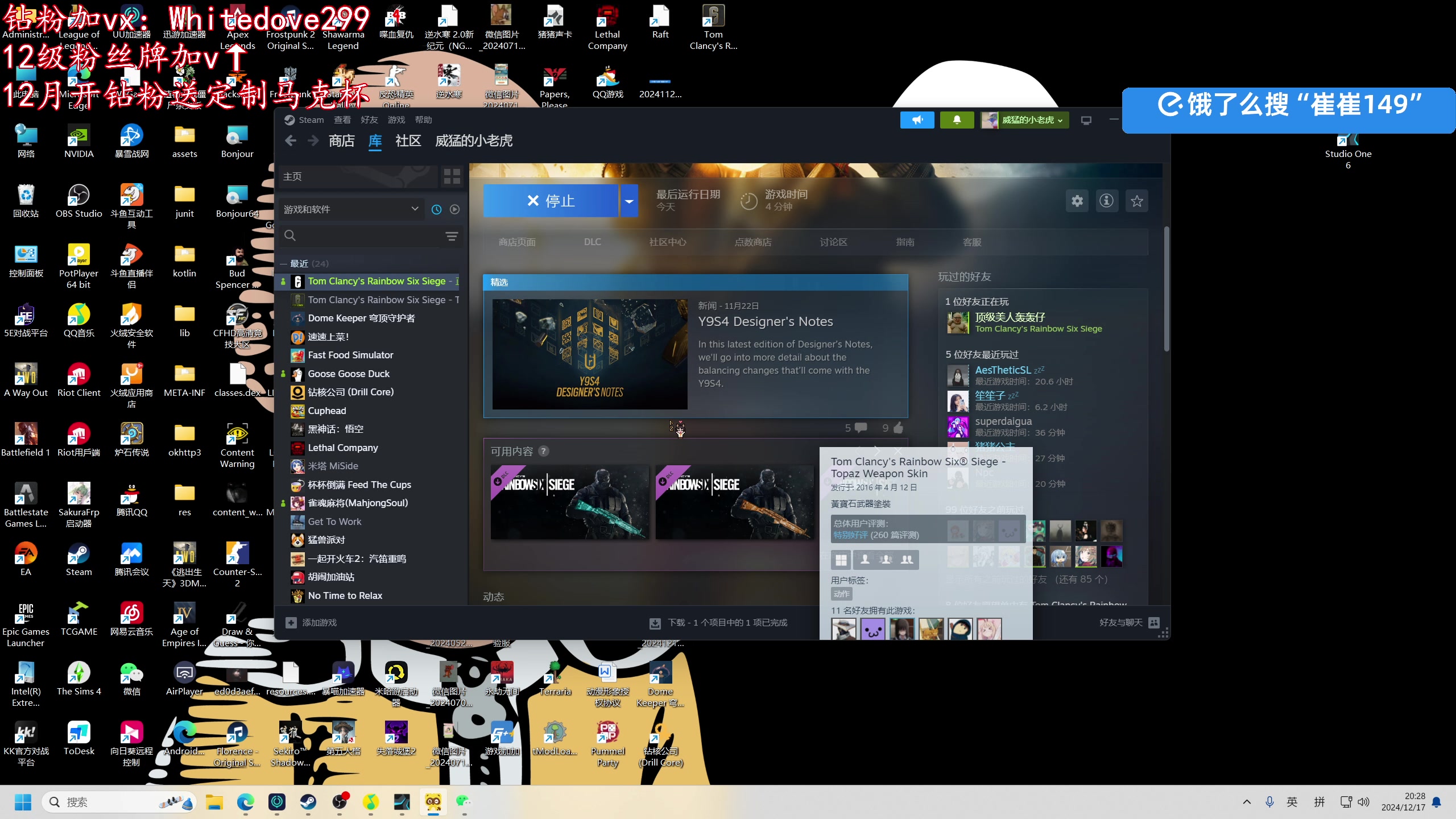1456x819 pixels.
Task: Open game settings gear icon
Action: 1077,201
